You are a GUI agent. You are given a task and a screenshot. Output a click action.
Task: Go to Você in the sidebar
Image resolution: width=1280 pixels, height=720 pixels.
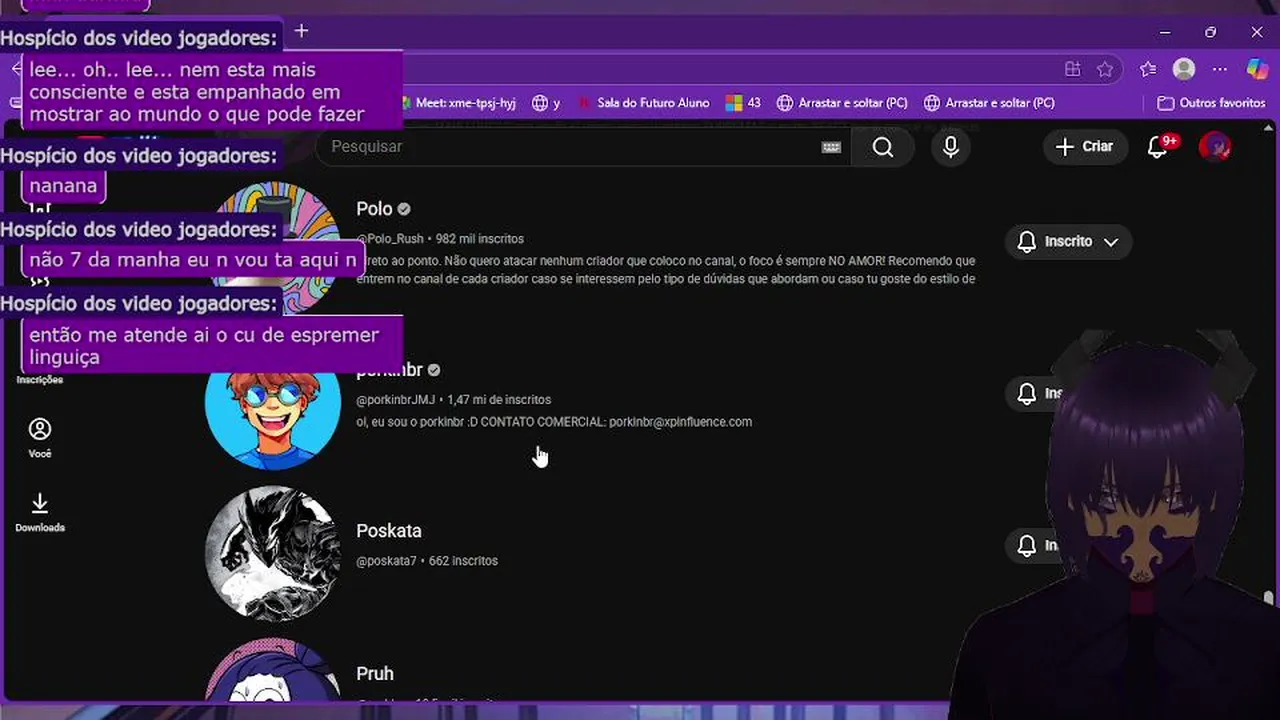pyautogui.click(x=40, y=438)
